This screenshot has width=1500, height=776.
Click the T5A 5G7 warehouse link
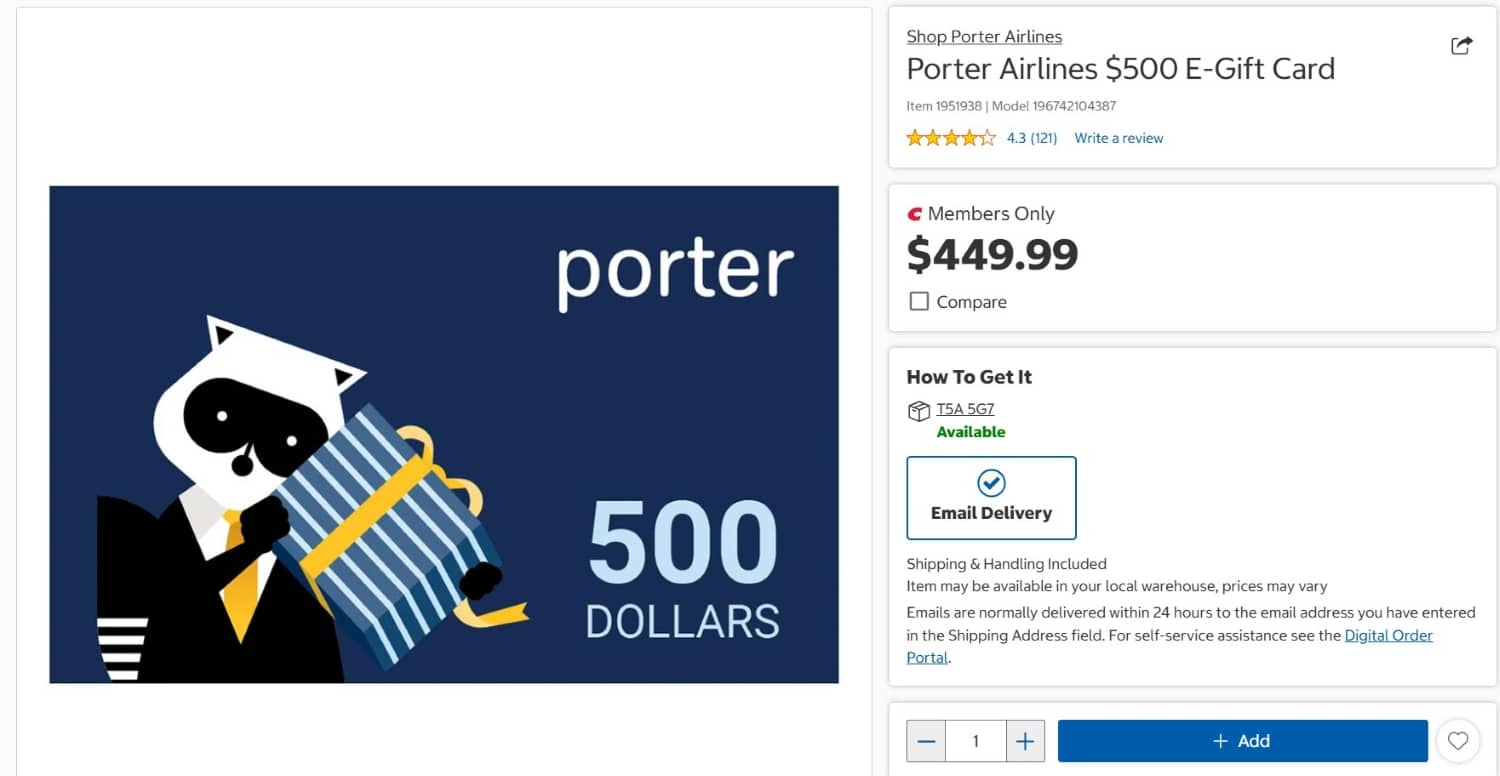pos(964,408)
